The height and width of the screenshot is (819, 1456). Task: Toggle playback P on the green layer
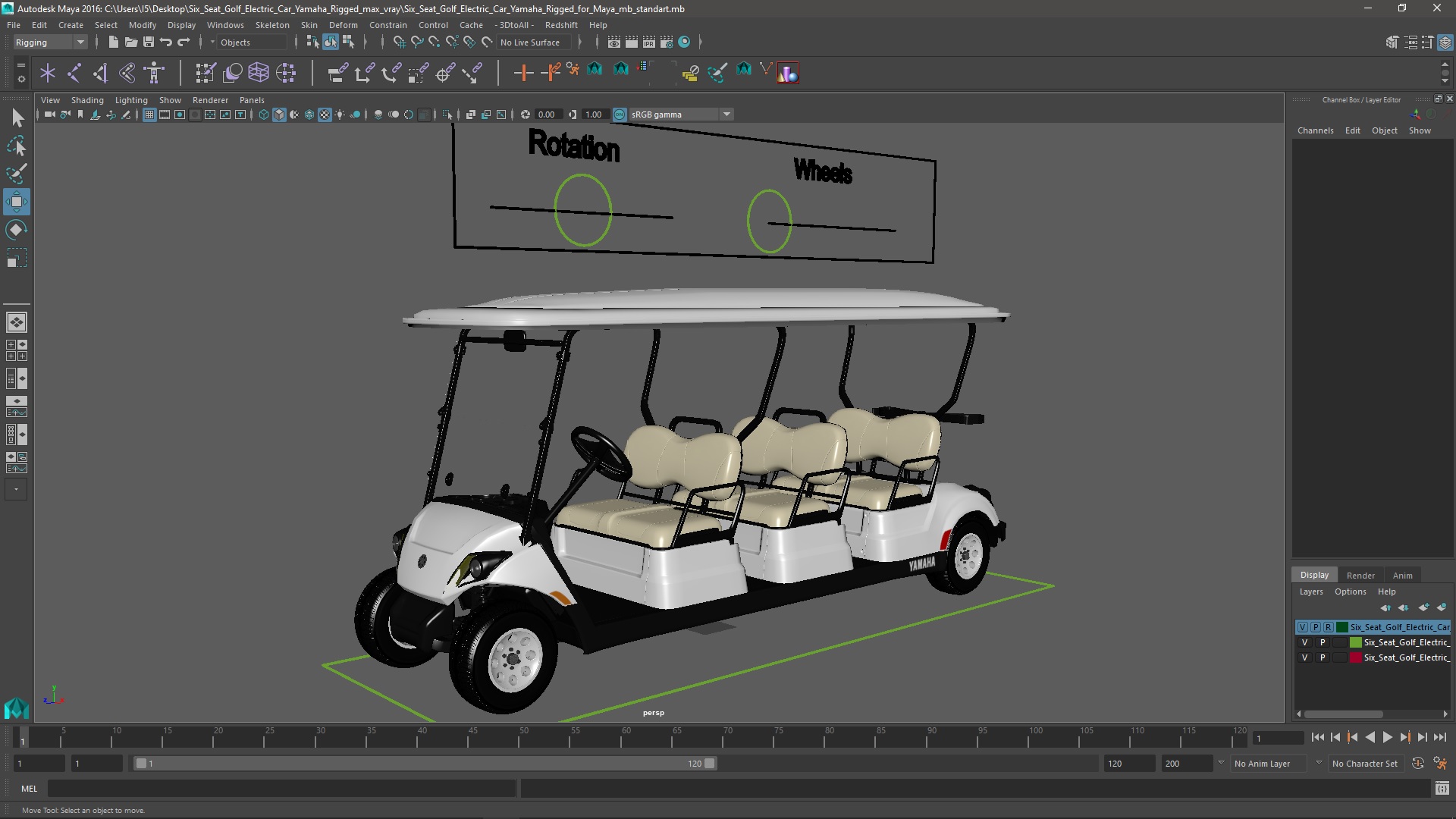(1323, 642)
